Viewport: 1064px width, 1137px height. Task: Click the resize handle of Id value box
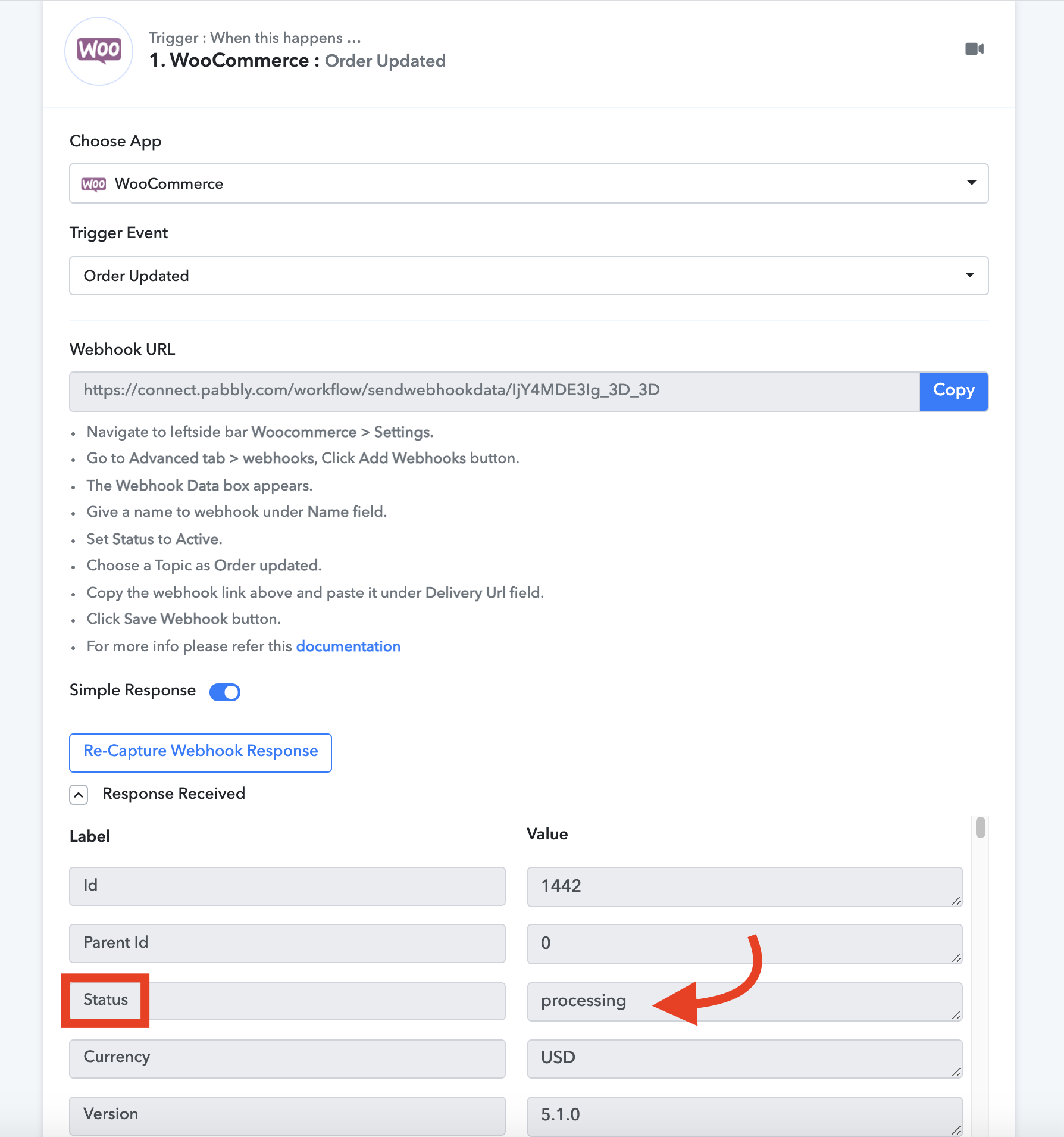pos(956,901)
